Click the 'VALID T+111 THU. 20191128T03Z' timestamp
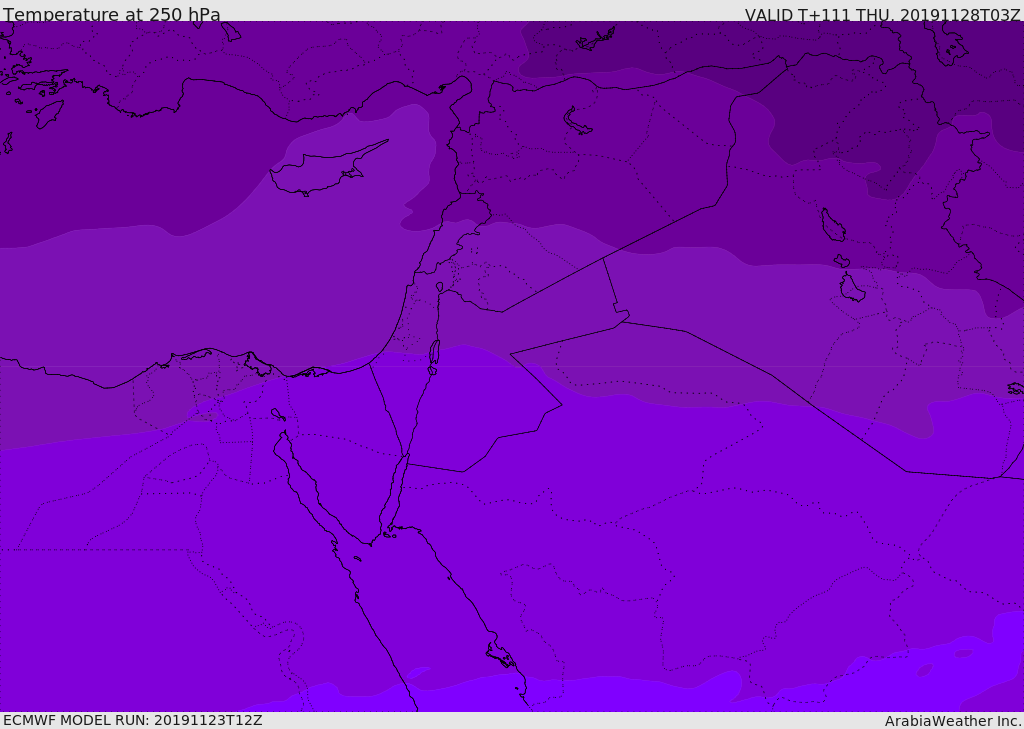 click(882, 14)
